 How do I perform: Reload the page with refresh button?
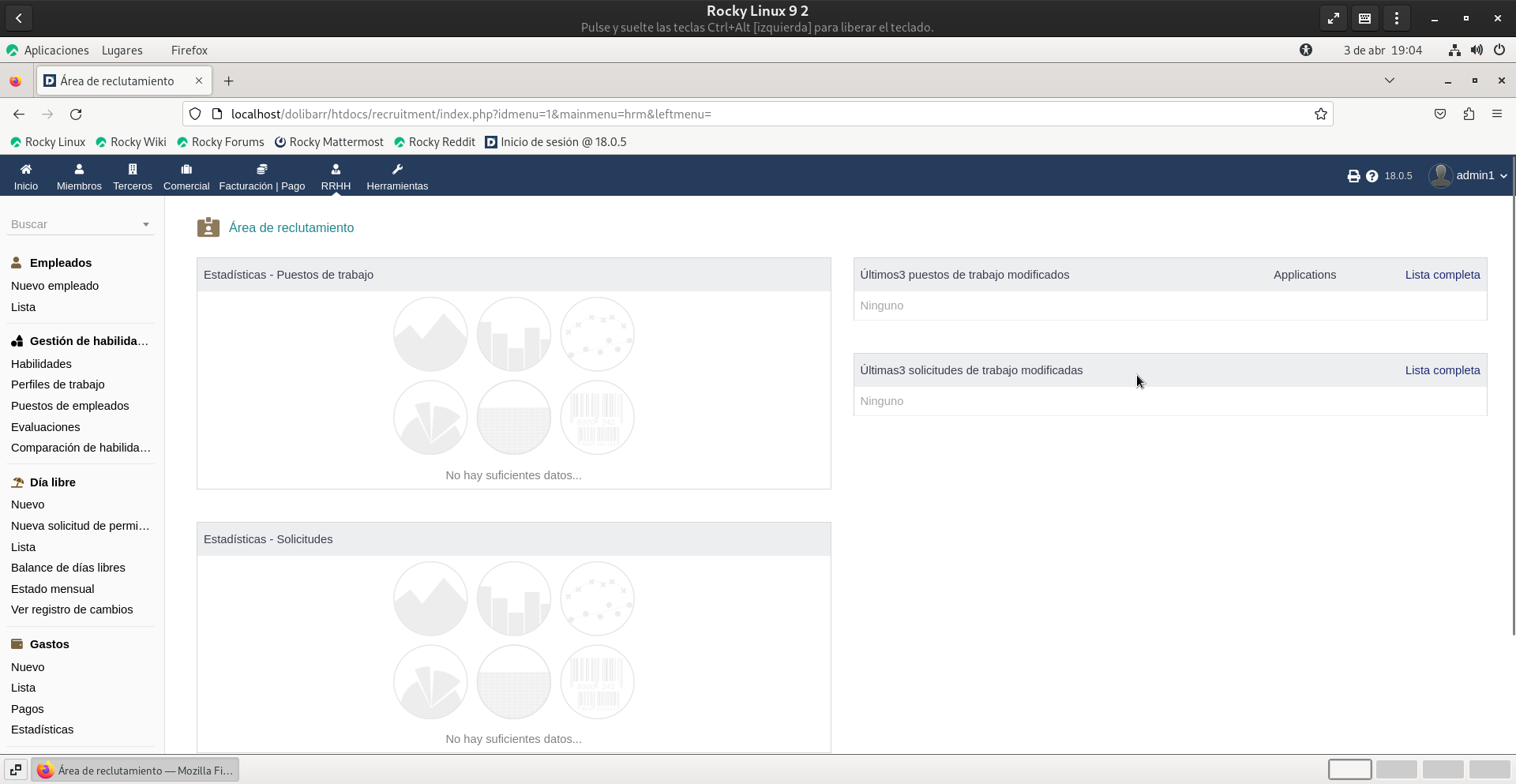pos(76,114)
